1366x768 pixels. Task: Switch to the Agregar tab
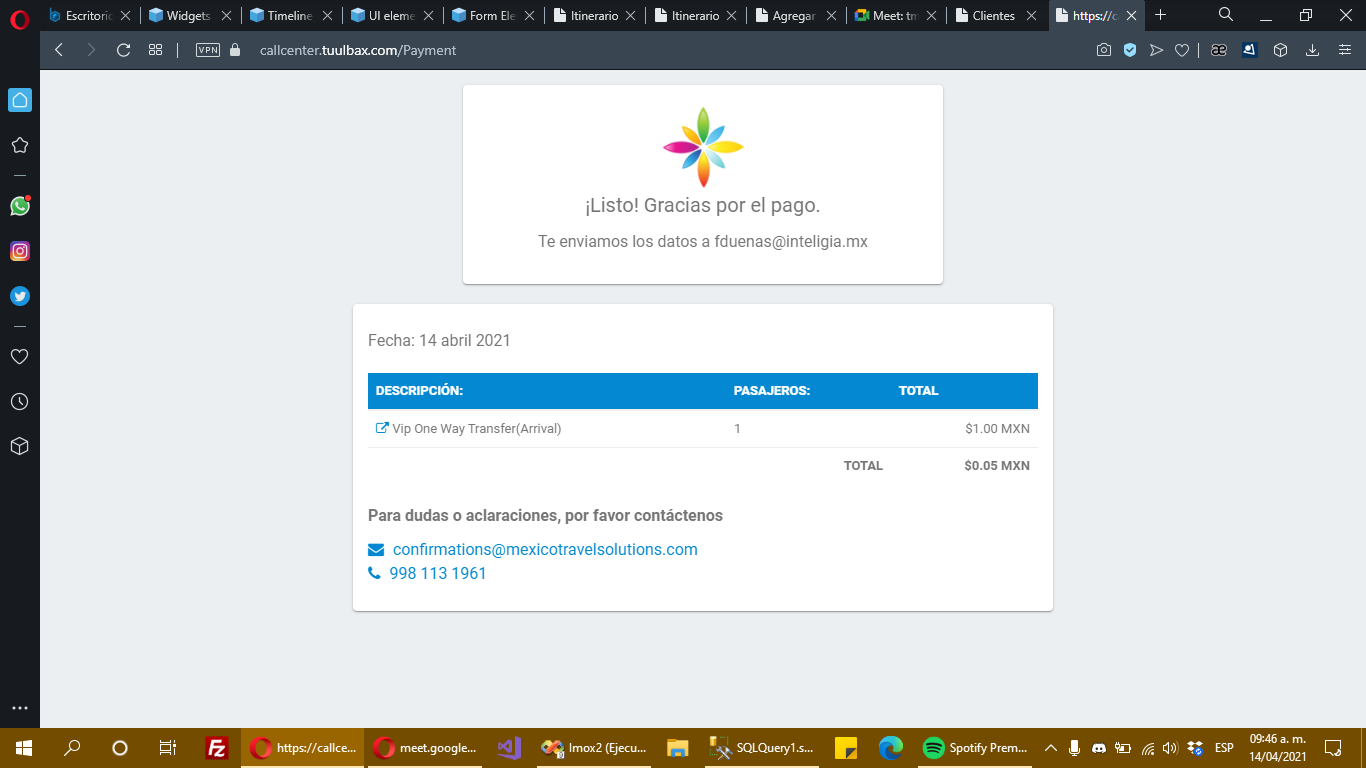796,15
